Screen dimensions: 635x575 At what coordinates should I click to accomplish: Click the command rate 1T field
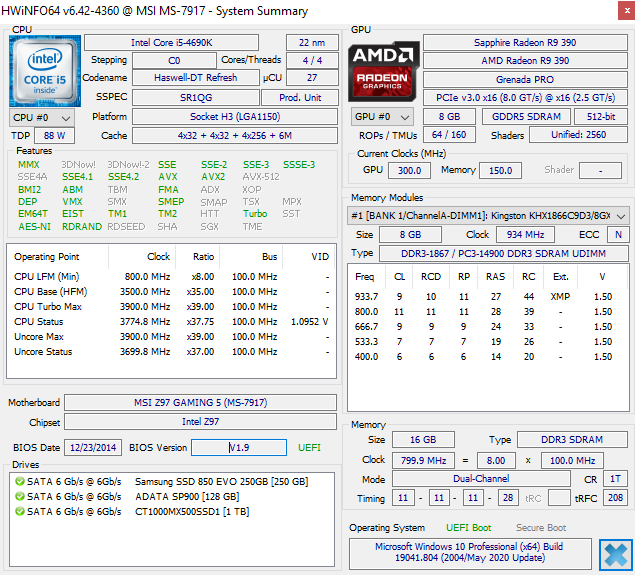(615, 479)
